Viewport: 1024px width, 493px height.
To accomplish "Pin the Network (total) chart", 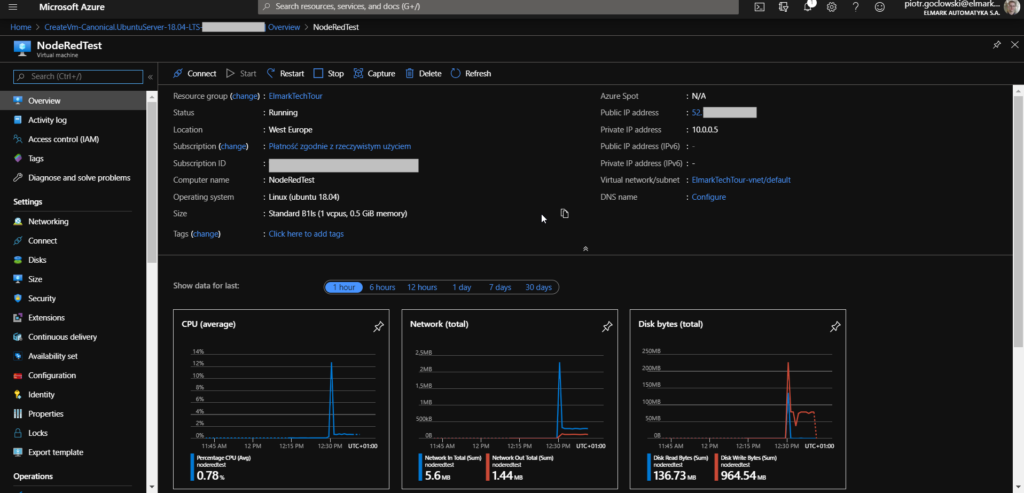I will (607, 327).
